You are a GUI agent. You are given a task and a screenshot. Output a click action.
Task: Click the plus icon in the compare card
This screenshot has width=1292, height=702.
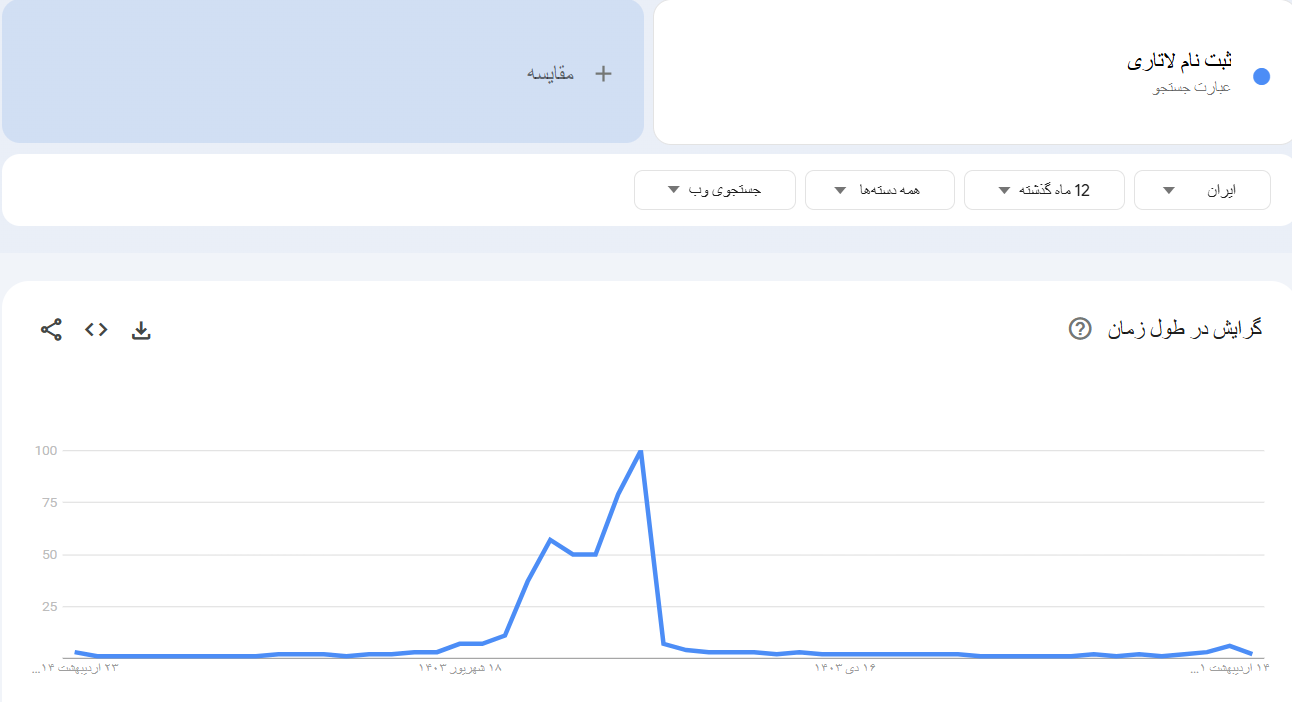603,73
